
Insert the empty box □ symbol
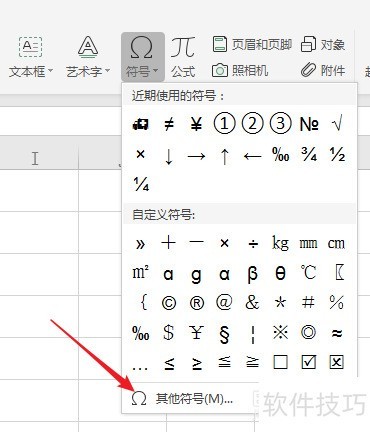tap(280, 362)
